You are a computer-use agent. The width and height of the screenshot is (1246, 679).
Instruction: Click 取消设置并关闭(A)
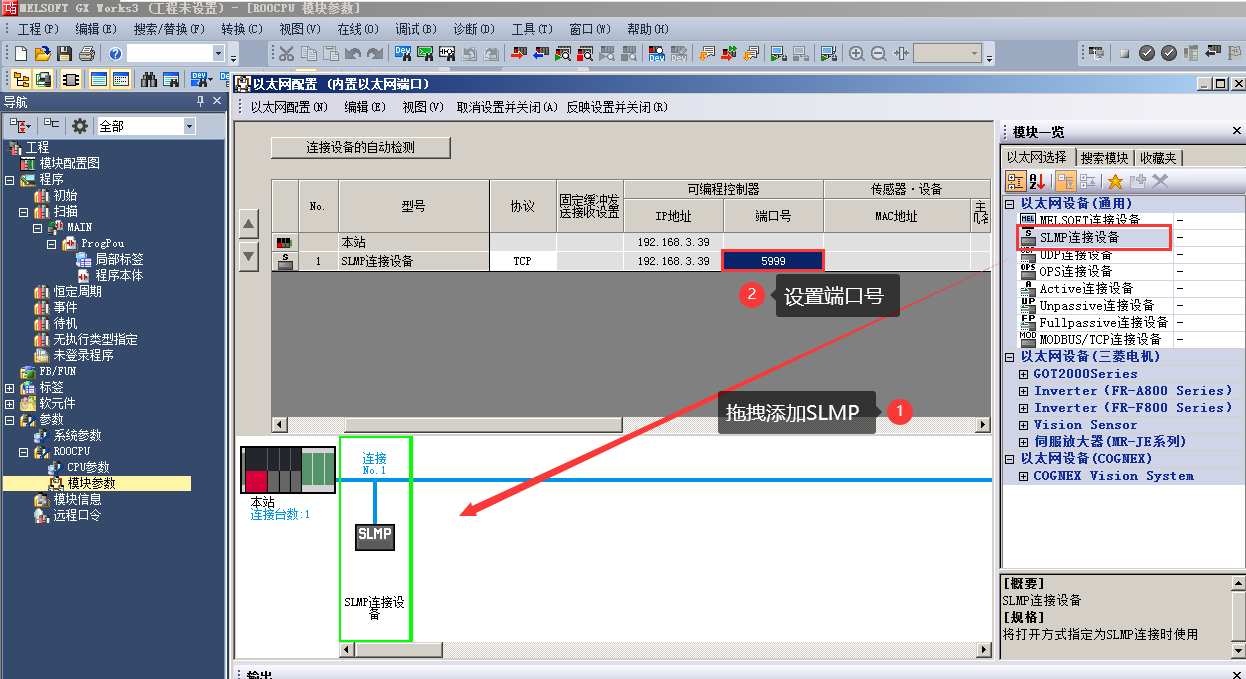507,107
